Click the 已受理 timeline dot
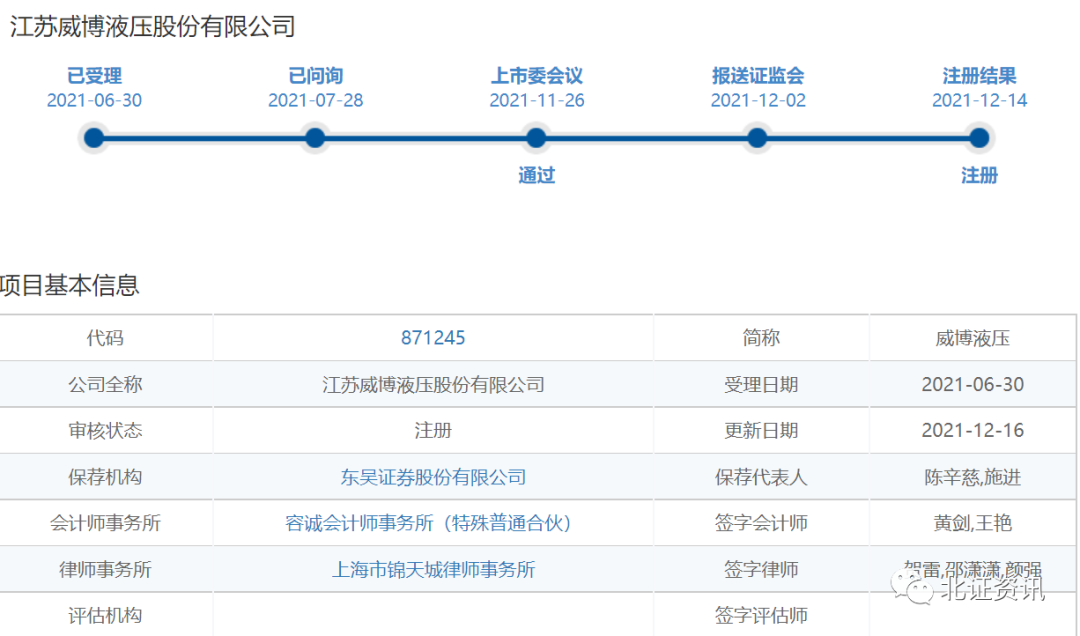 (x=94, y=138)
